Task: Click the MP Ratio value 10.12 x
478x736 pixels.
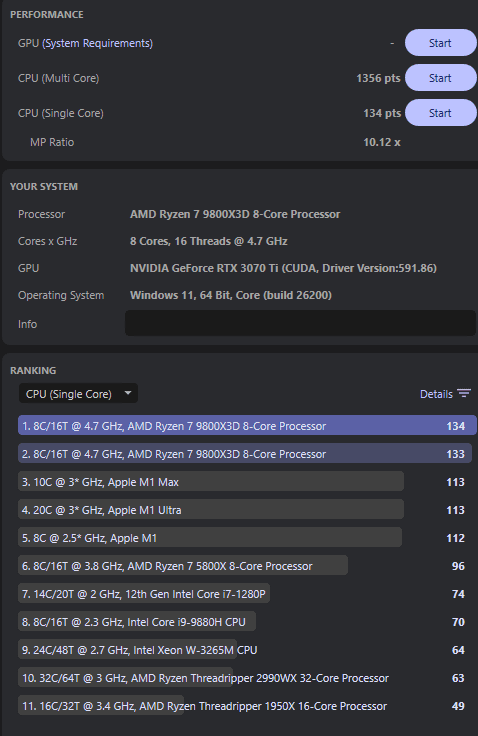Action: point(382,142)
